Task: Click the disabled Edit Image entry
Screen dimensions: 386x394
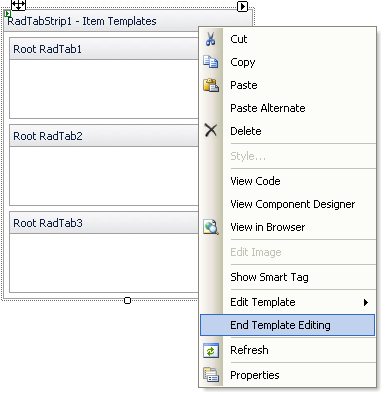Action: point(287,252)
